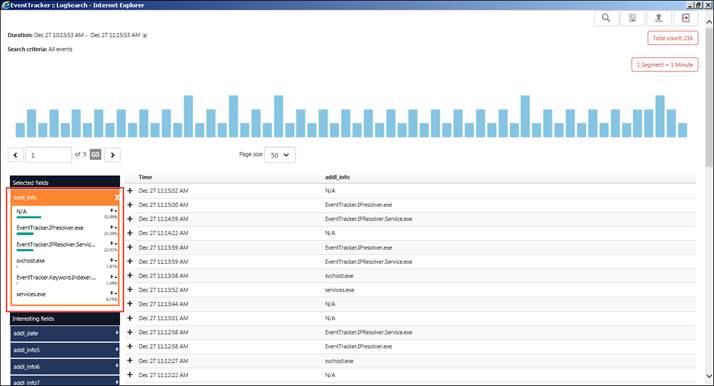Click the GO button beside the page number
714x386 pixels.
95,155
